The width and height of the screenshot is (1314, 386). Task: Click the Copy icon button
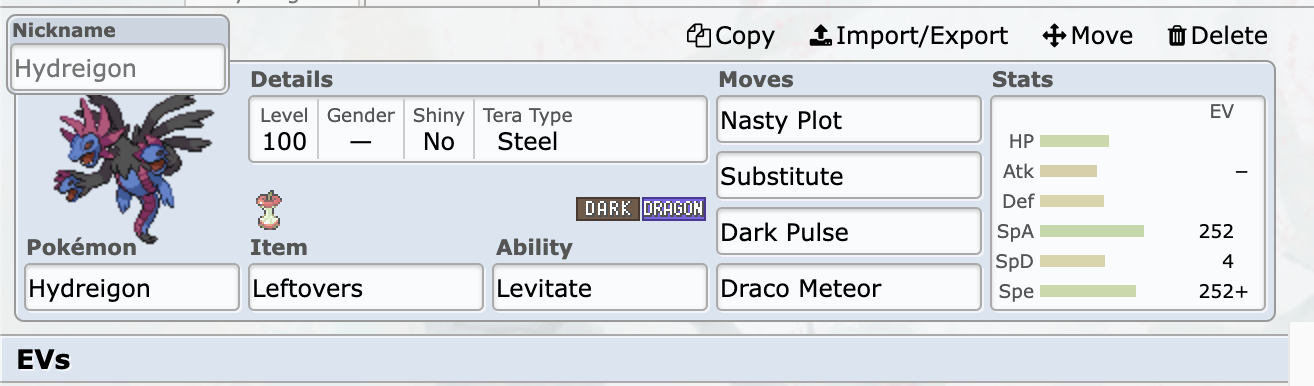pyautogui.click(x=731, y=36)
